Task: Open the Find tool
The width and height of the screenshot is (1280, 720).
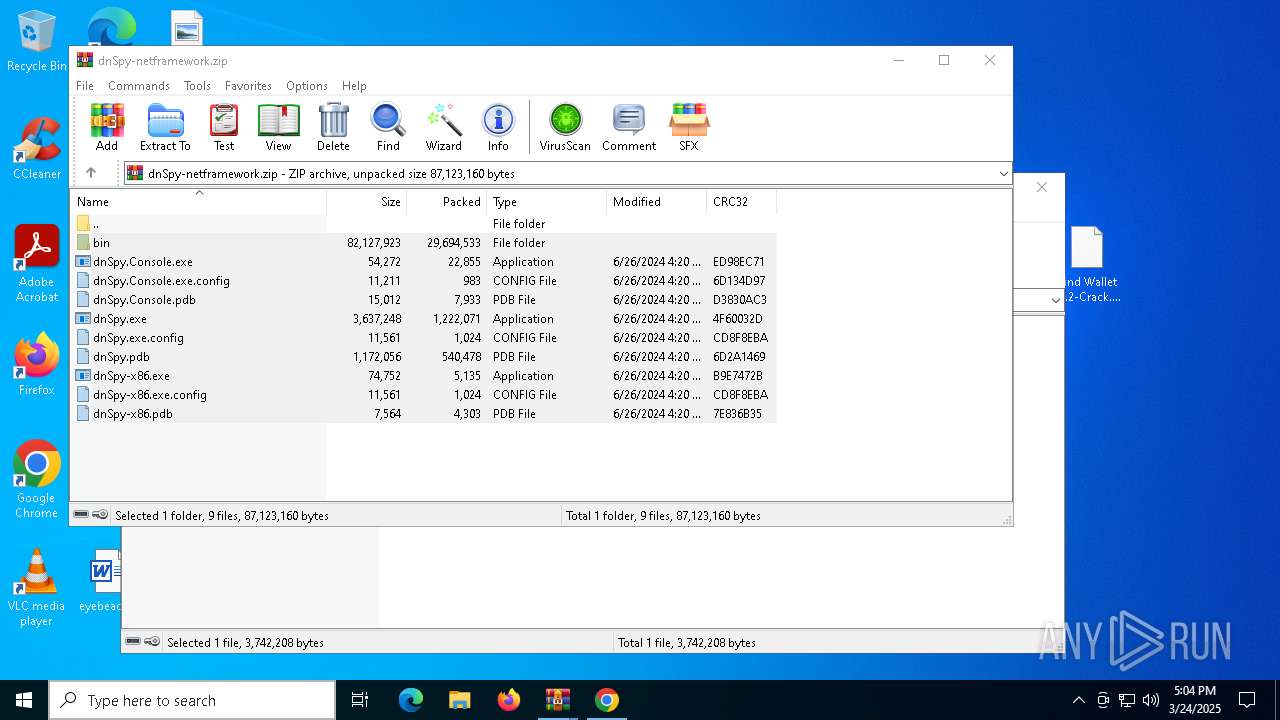Action: (388, 127)
